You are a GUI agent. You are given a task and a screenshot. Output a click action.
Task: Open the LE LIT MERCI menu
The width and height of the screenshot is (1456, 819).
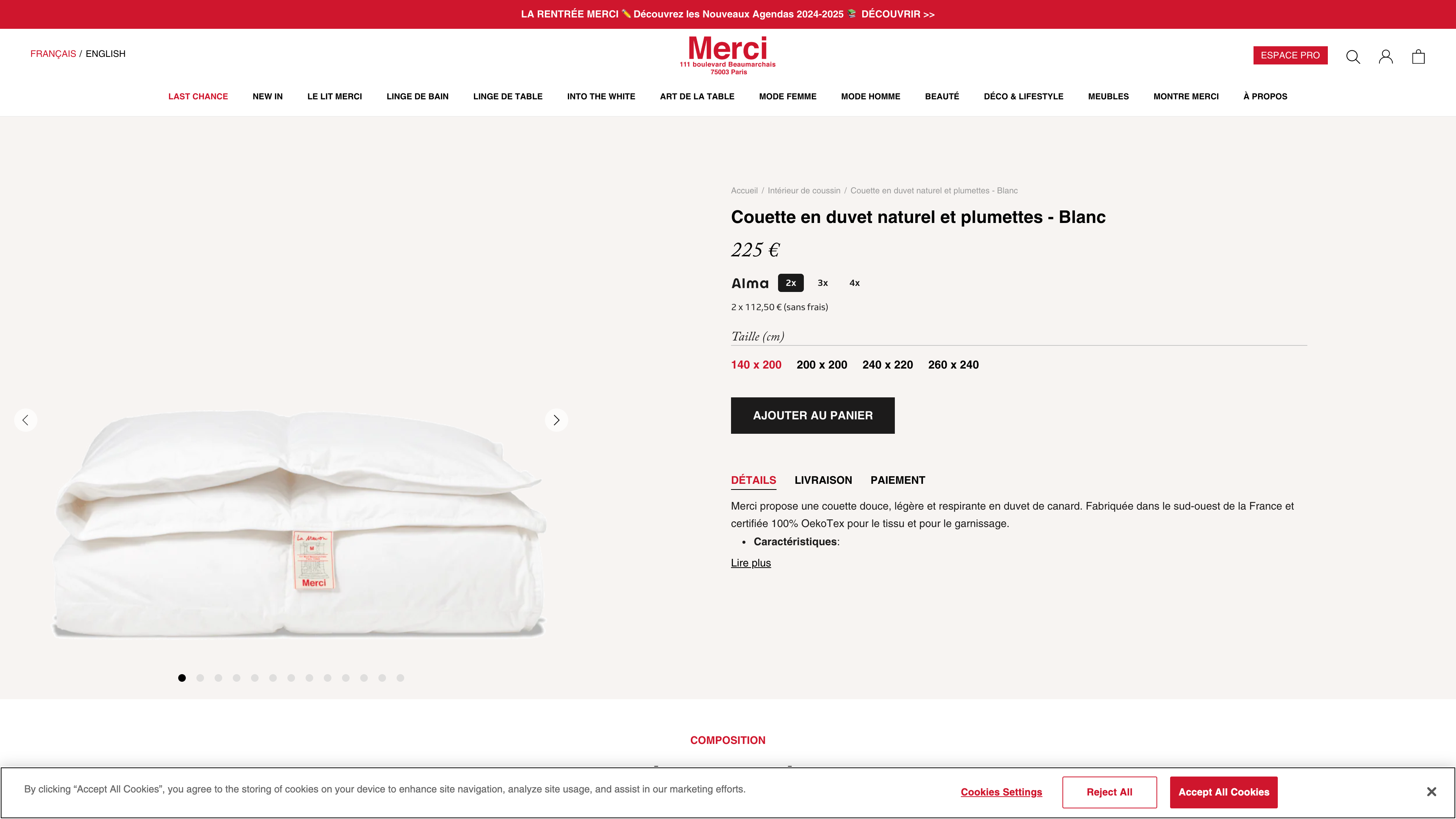click(334, 97)
